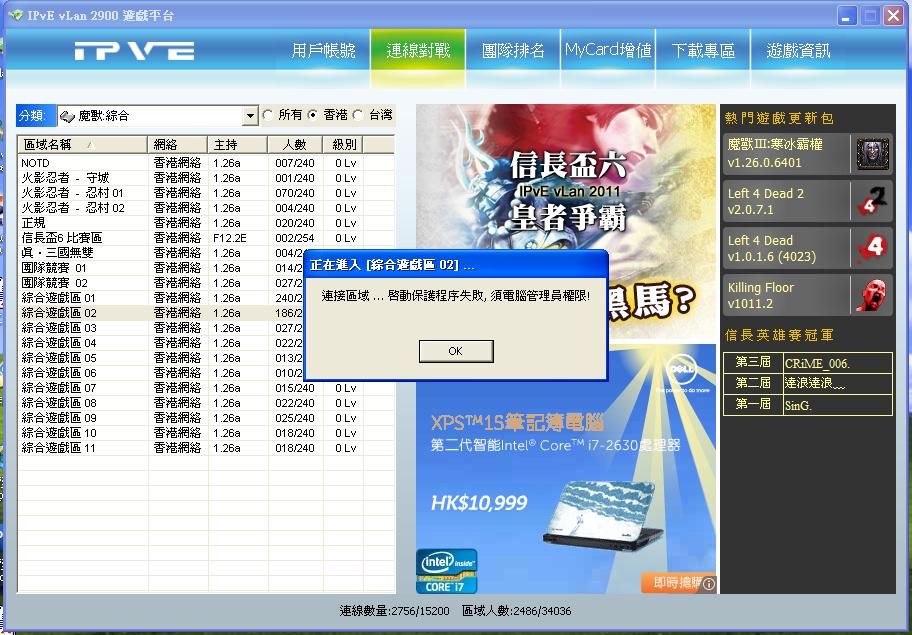Click the Left 4 Dead 2 icon

[x=872, y=201]
